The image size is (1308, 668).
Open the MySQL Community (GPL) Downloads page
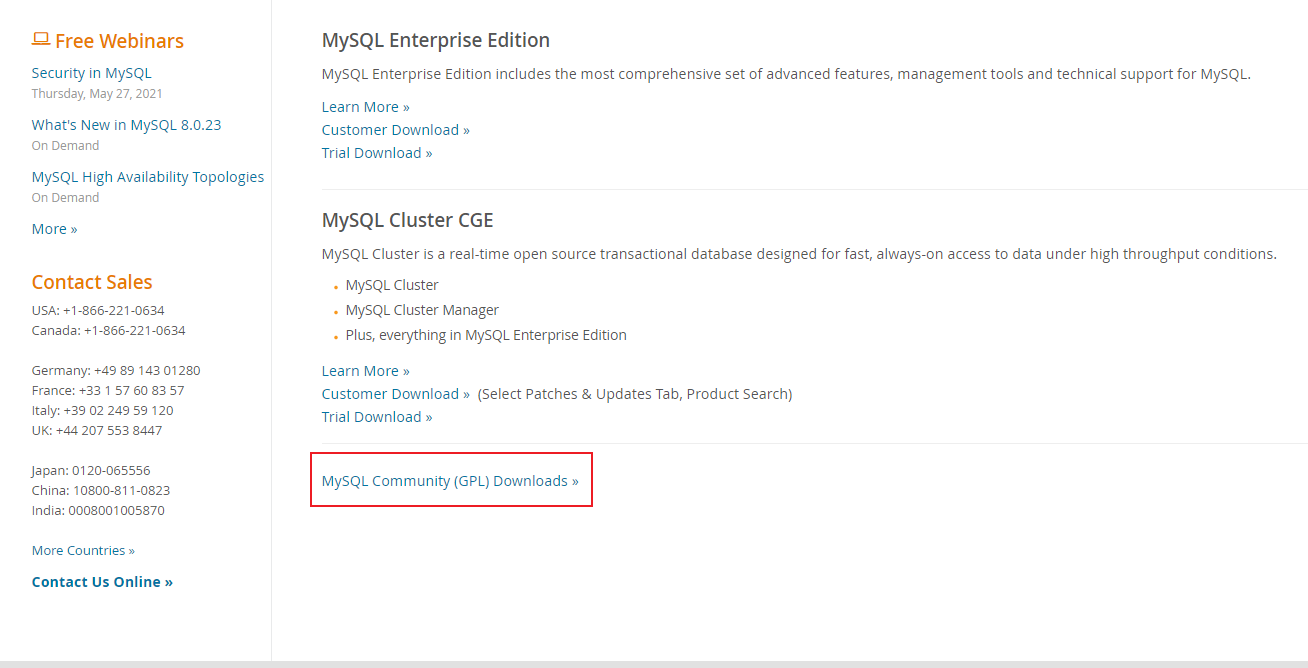449,480
